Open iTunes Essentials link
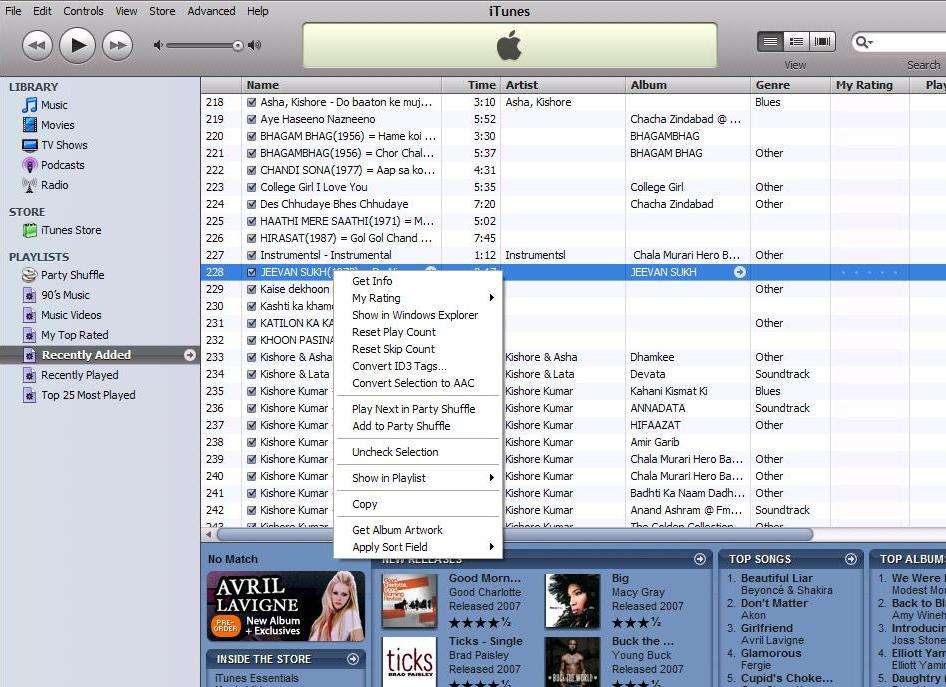 (256, 678)
